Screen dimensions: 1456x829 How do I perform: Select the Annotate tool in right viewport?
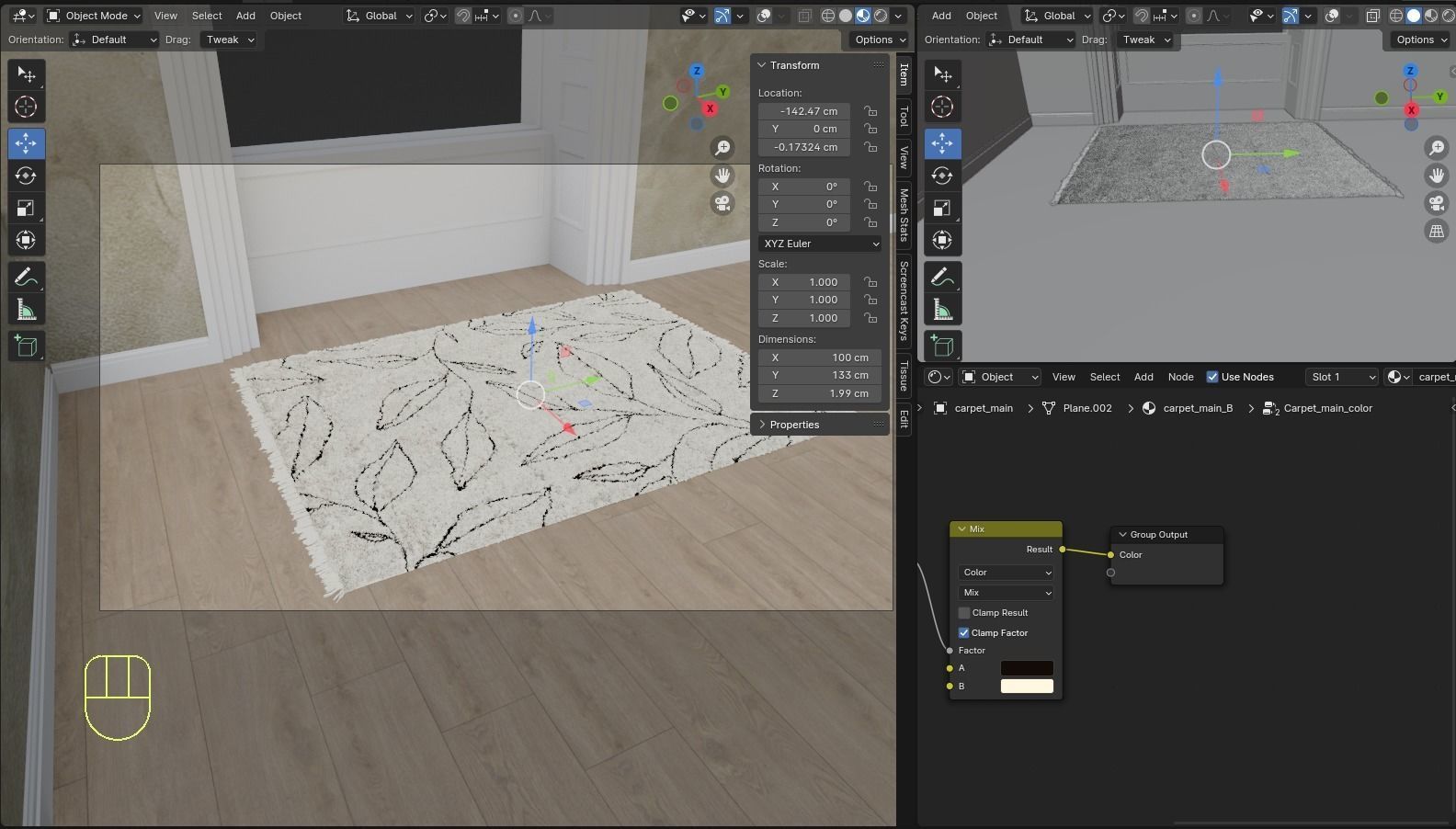coord(942,277)
